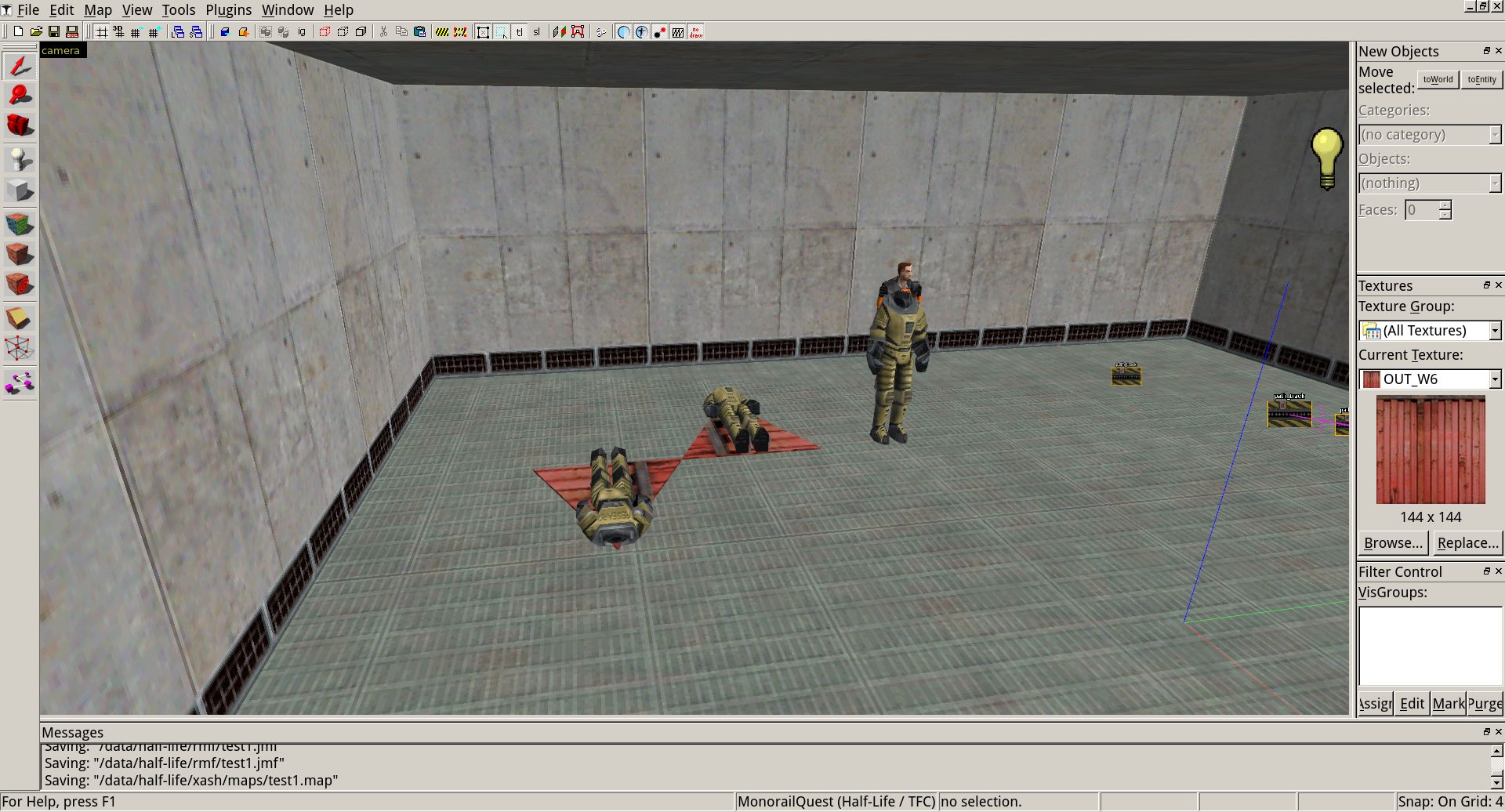Expand the Categories dropdown
This screenshot has width=1505, height=812.
1430,135
